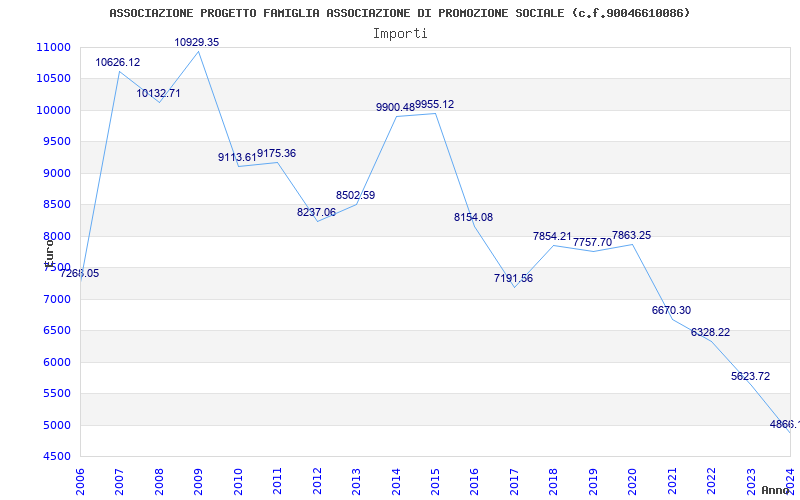Click the 2008 x-axis year label

(x=159, y=481)
